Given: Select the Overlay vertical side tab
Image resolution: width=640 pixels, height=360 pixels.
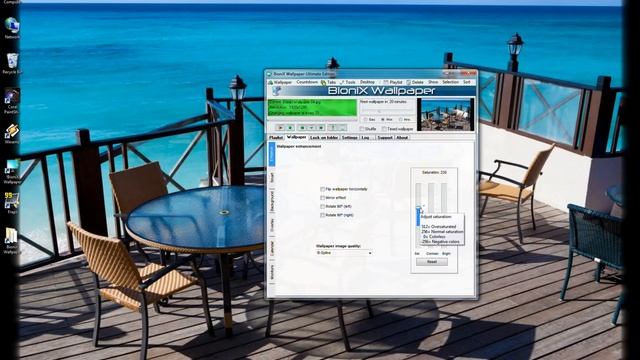Looking at the screenshot, I should 272,225.
